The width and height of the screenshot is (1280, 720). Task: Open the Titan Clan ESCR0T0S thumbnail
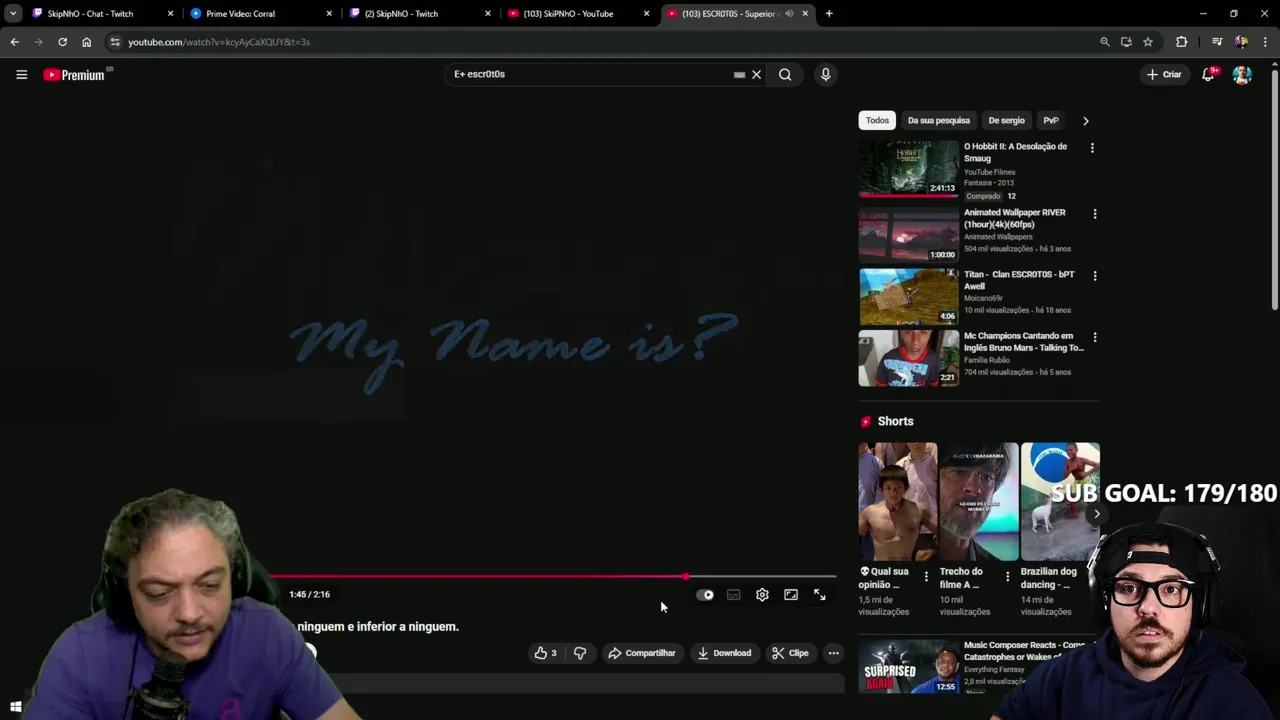(908, 296)
